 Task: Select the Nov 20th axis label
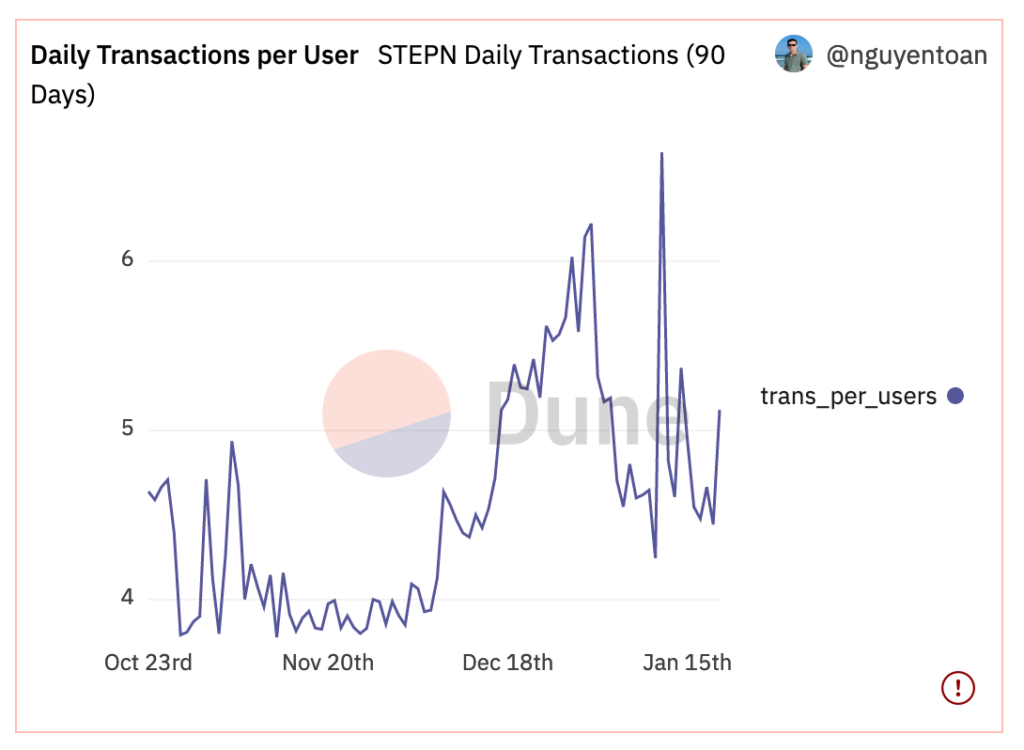(328, 662)
